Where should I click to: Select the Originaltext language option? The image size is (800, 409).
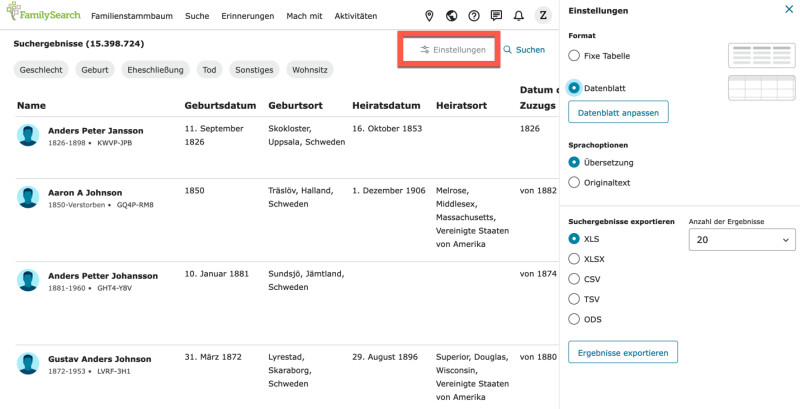pyautogui.click(x=574, y=182)
